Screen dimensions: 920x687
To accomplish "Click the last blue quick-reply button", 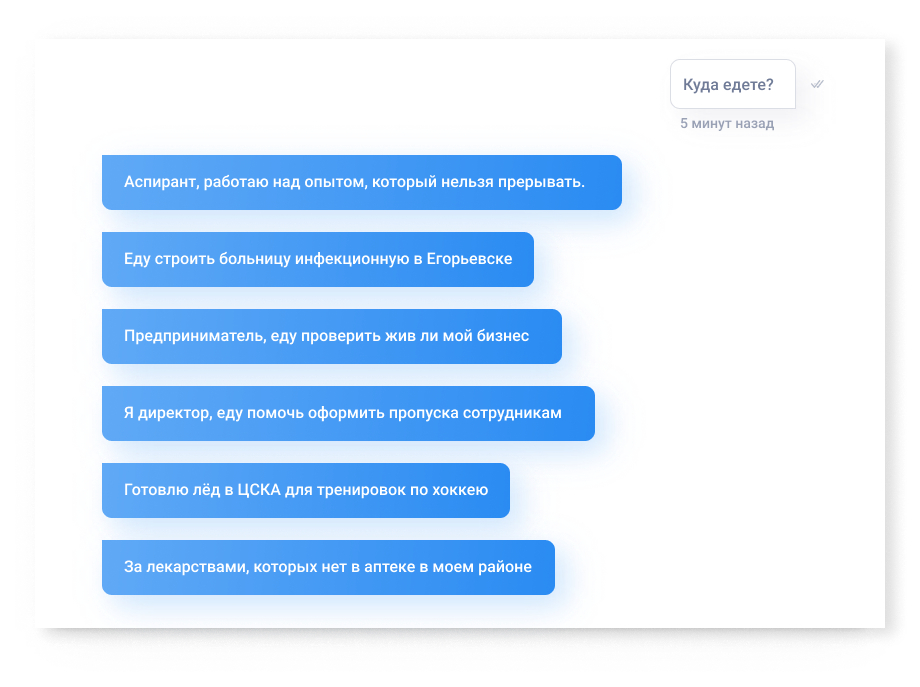I will coord(328,567).
